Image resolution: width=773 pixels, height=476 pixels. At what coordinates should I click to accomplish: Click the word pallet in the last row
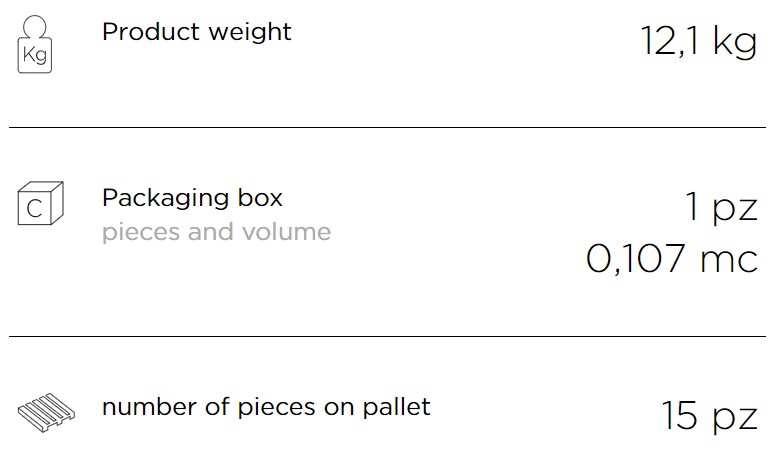(x=397, y=407)
